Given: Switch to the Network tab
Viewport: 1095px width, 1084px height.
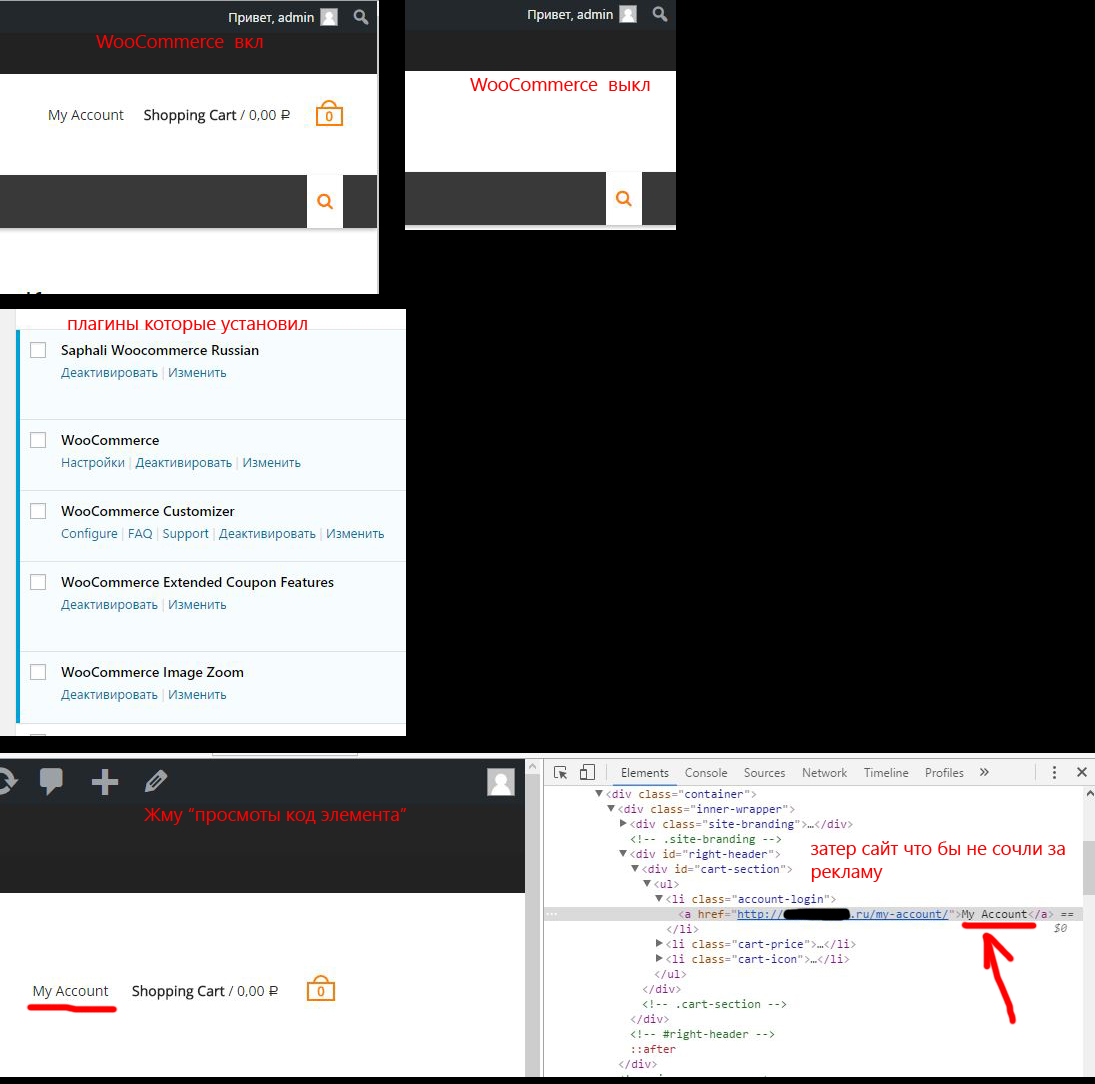Looking at the screenshot, I should coord(824,772).
